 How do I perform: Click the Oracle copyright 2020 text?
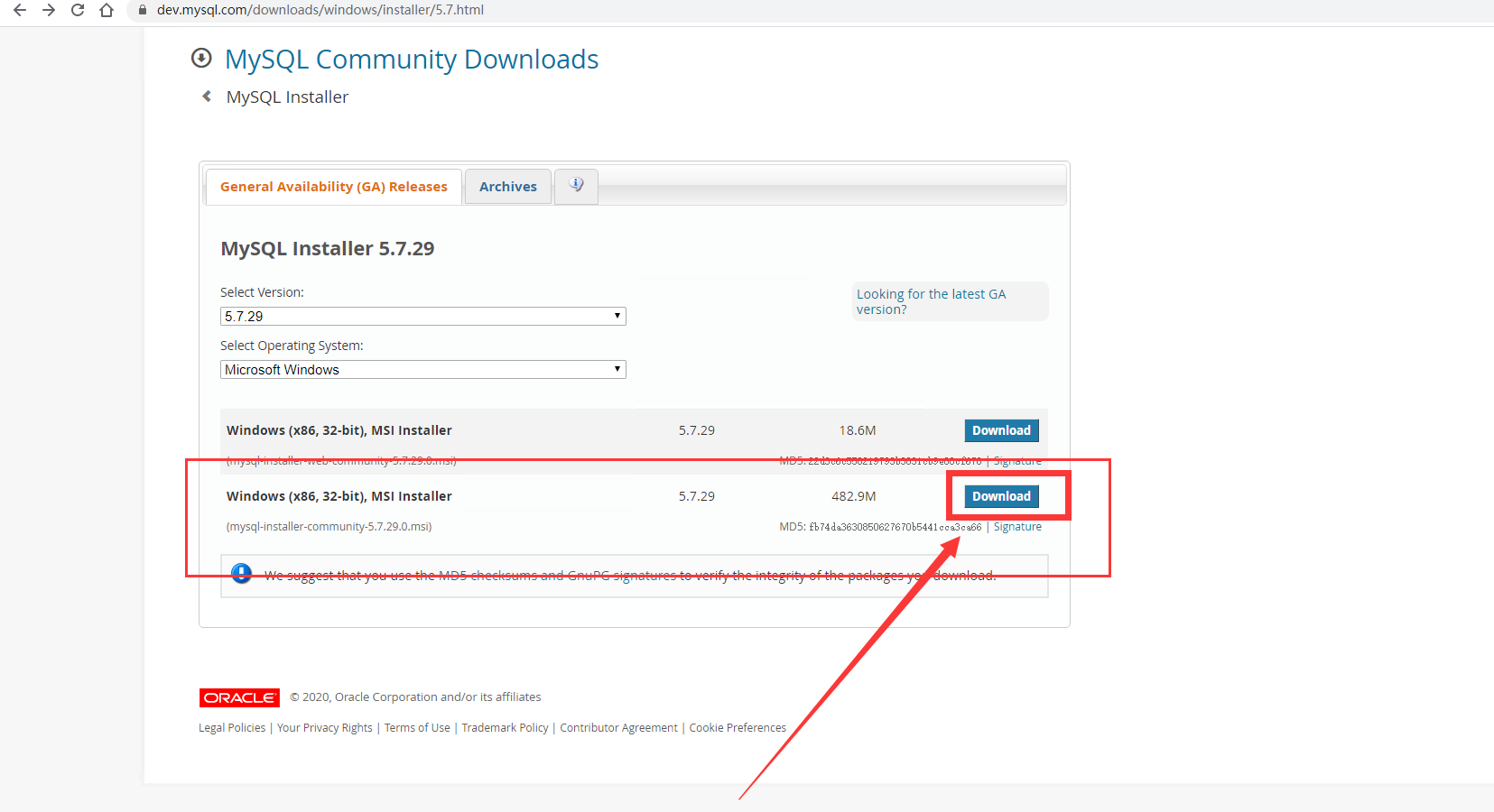(x=415, y=697)
